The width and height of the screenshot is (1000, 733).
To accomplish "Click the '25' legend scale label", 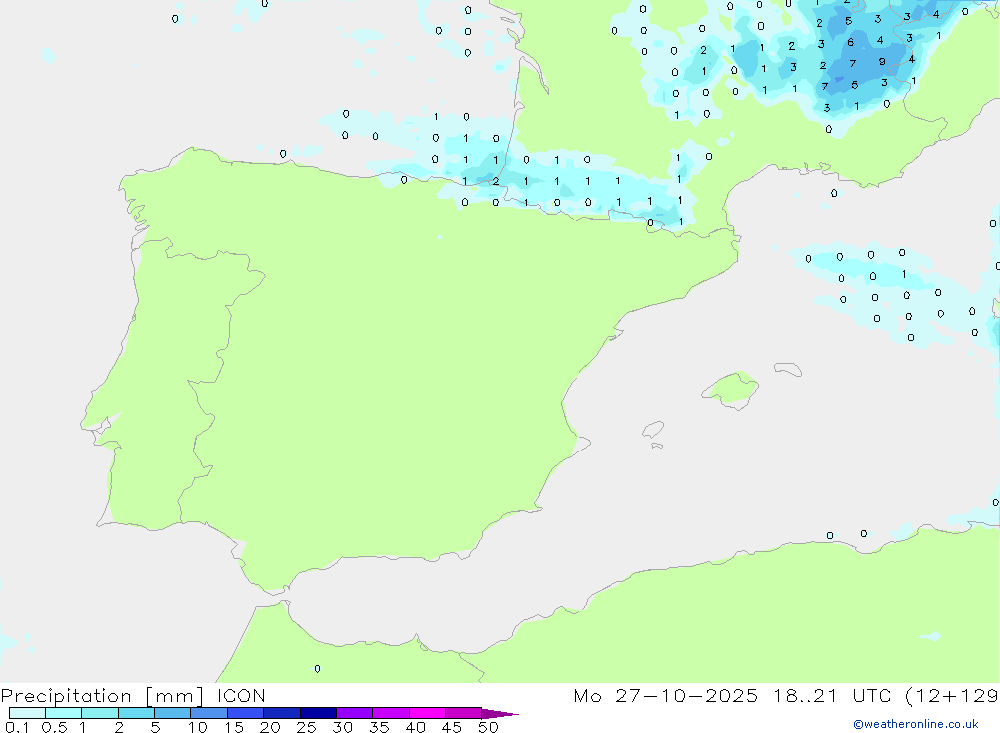I will [x=307, y=727].
